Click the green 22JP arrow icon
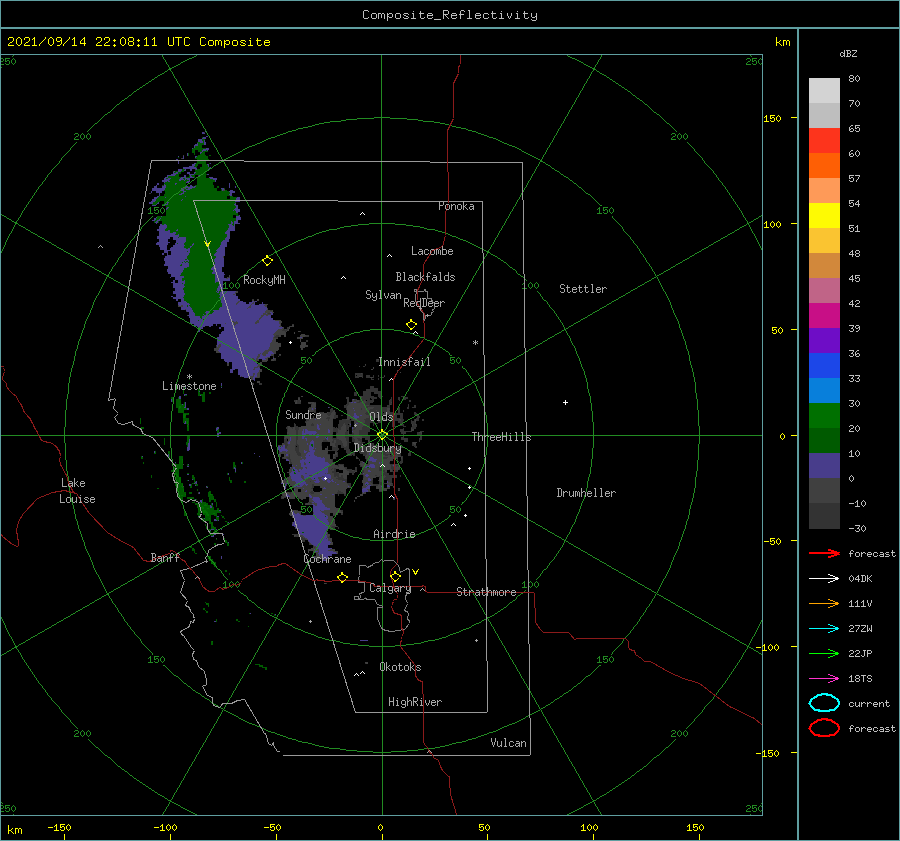The image size is (900, 841). [824, 653]
